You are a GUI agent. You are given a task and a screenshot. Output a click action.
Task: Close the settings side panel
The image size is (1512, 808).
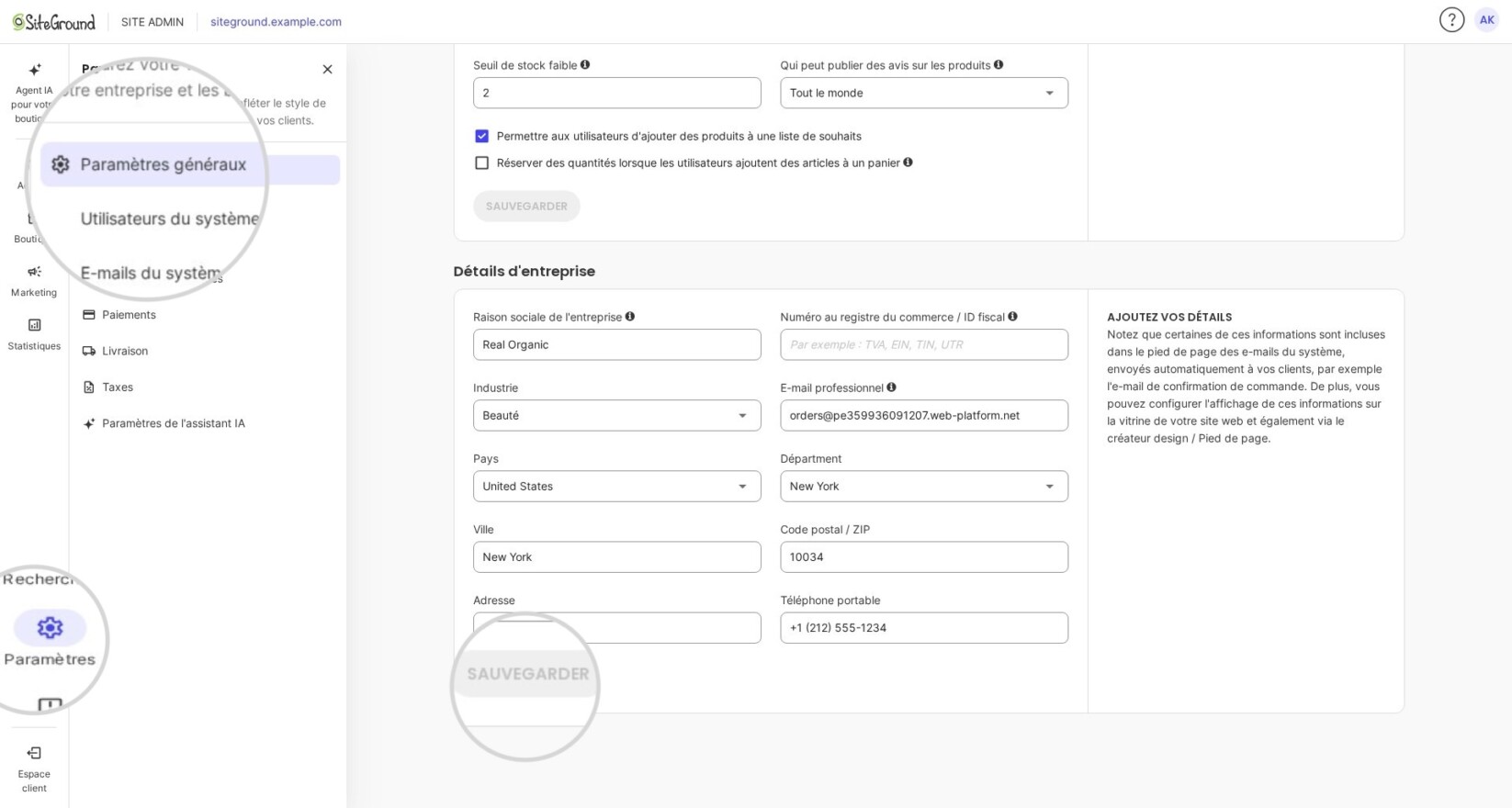327,70
